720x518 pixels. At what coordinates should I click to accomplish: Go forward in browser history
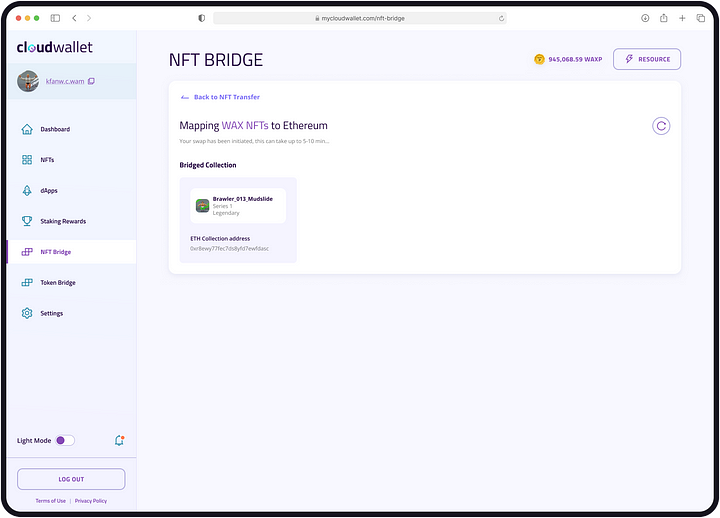click(x=89, y=18)
